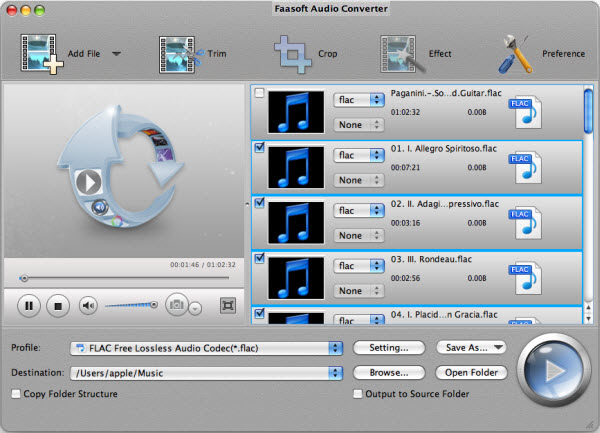The height and width of the screenshot is (433, 600).
Task: Click the Trim scissors icon
Action: pos(181,54)
